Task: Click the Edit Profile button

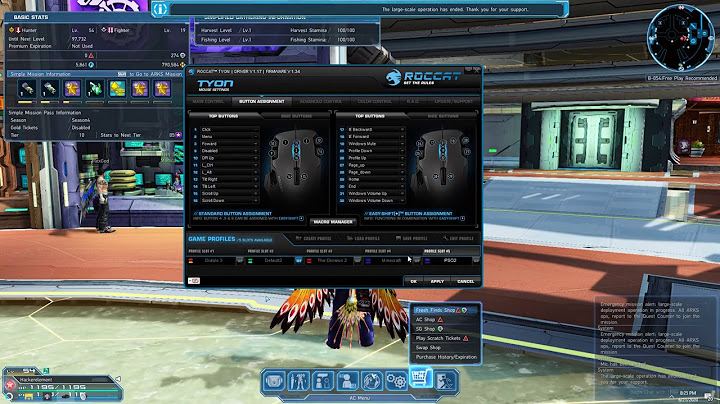Action: [458, 238]
